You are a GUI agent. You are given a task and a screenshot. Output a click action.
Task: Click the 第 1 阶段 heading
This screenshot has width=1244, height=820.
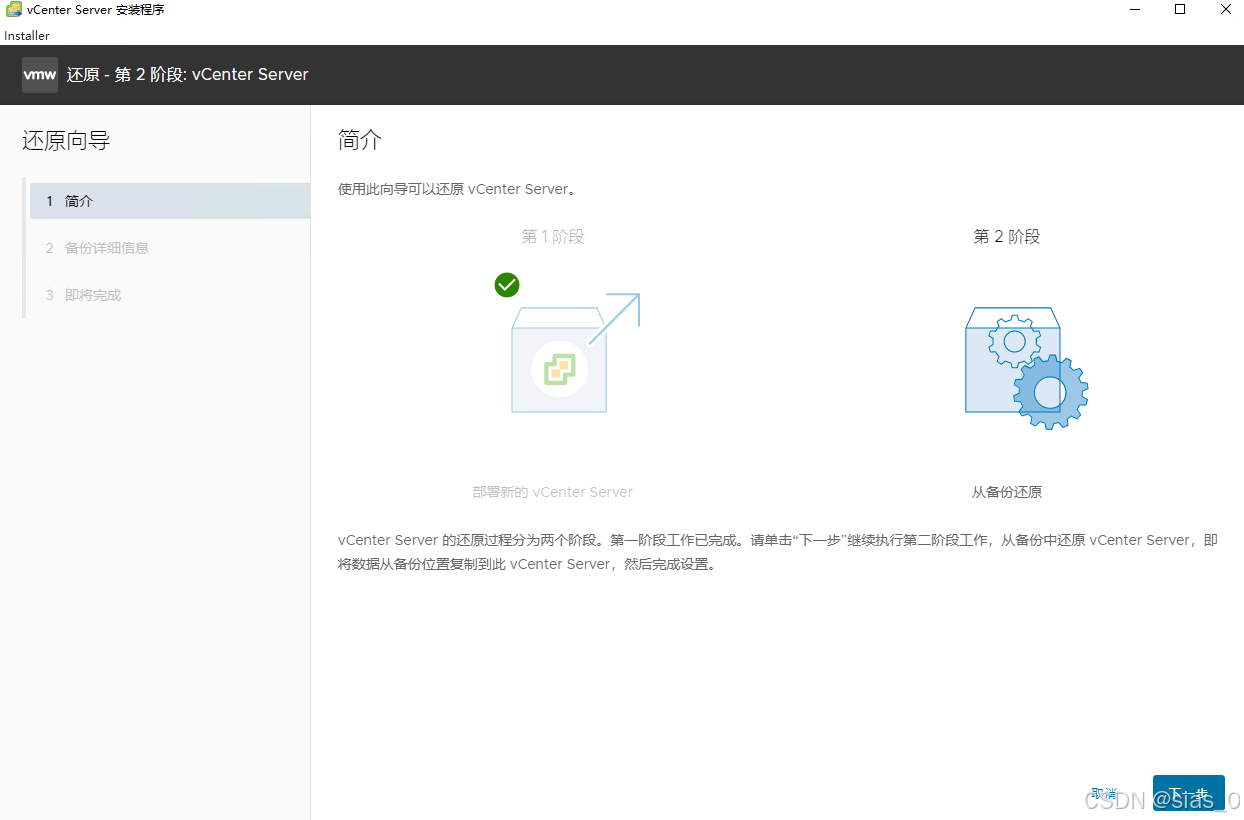[553, 237]
